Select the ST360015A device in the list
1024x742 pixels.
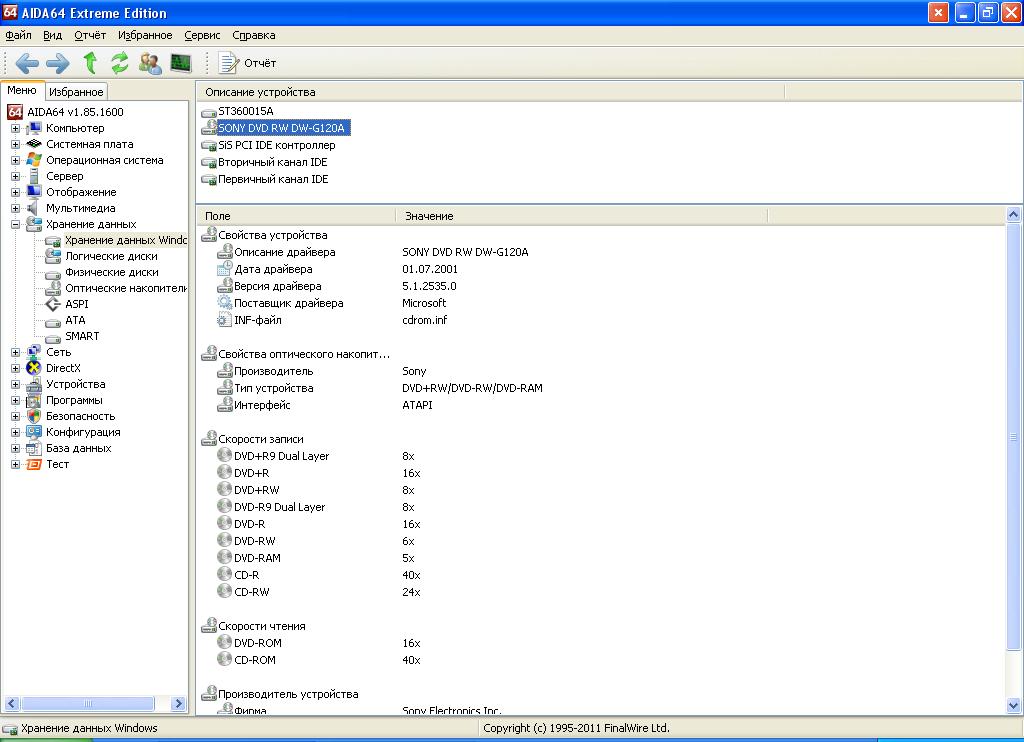pos(246,111)
